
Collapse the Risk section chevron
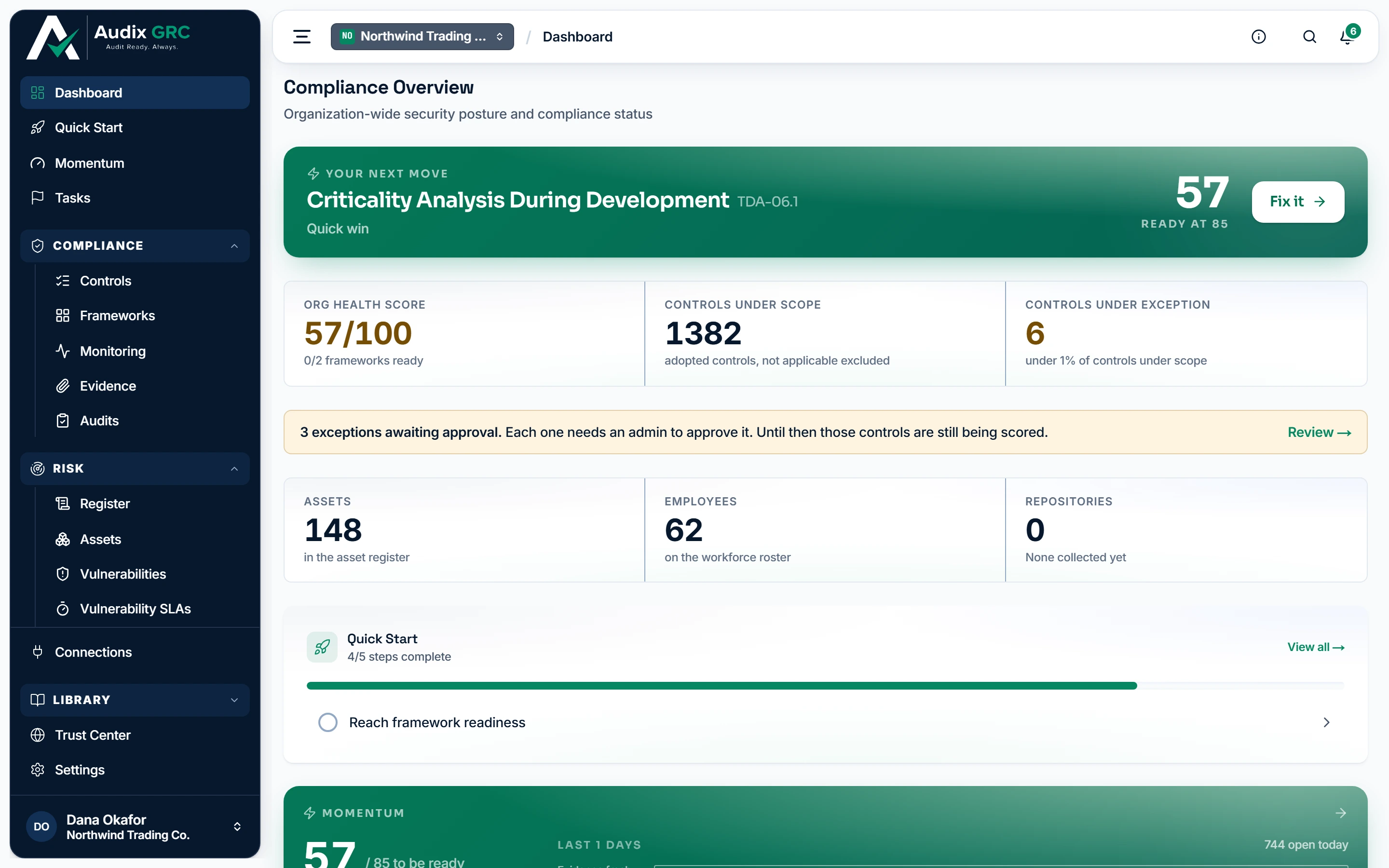234,468
